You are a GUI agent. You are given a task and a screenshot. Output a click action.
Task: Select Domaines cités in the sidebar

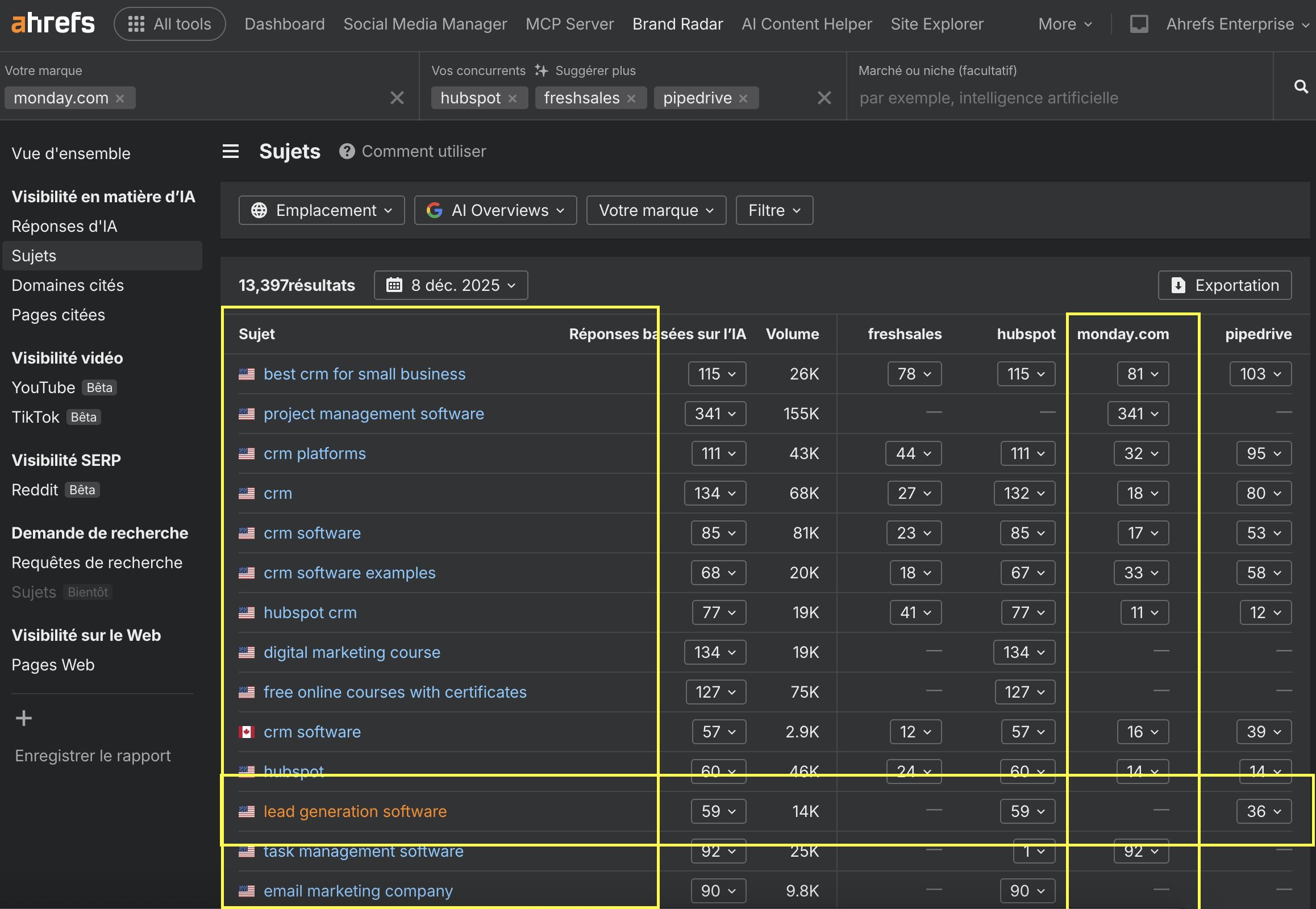pyautogui.click(x=67, y=285)
